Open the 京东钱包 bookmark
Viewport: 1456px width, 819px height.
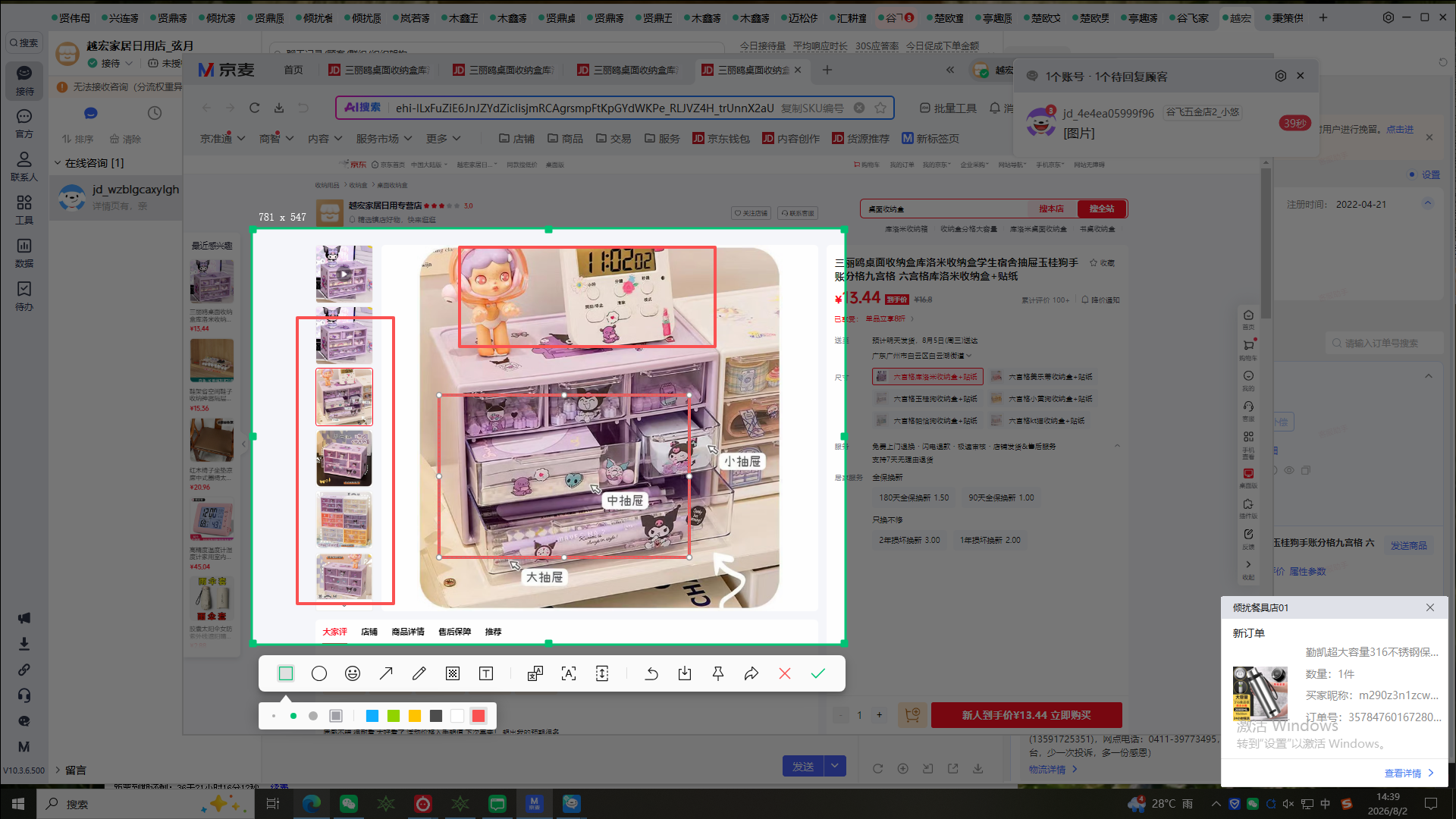tap(721, 139)
